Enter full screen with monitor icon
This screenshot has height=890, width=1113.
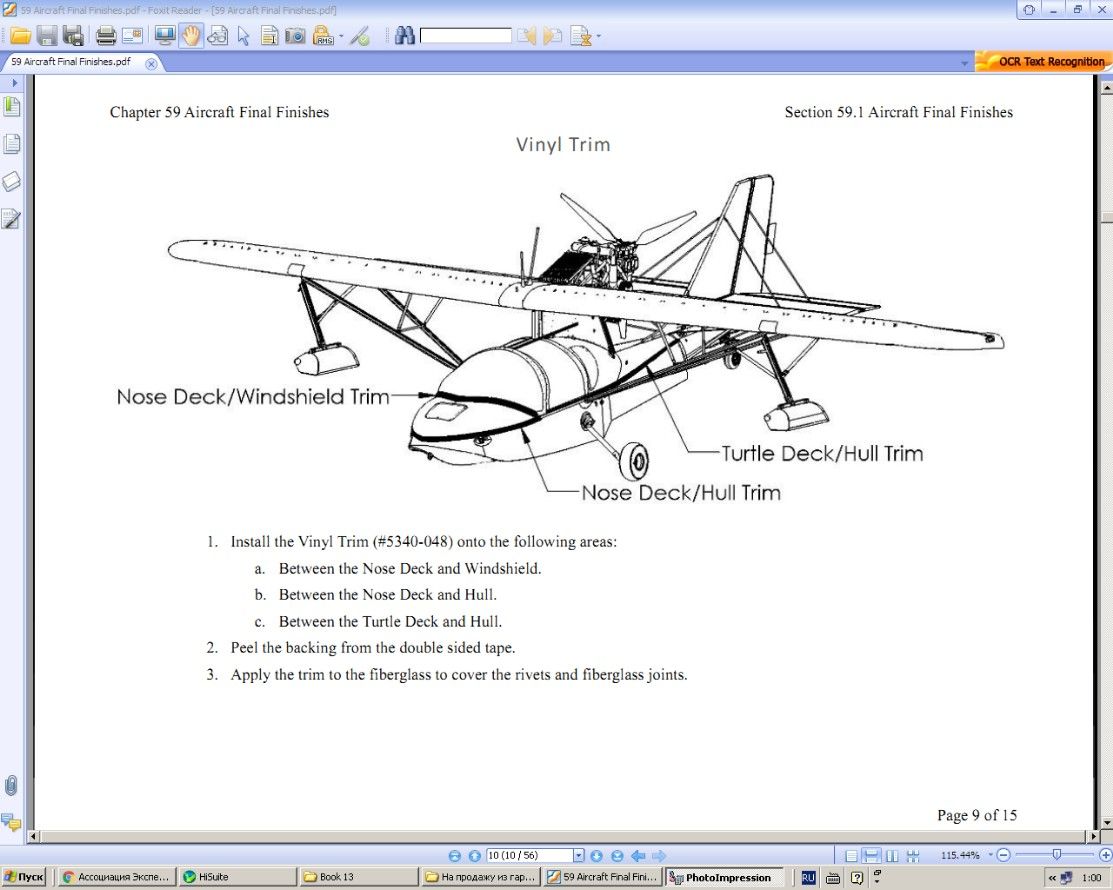pyautogui.click(x=165, y=35)
